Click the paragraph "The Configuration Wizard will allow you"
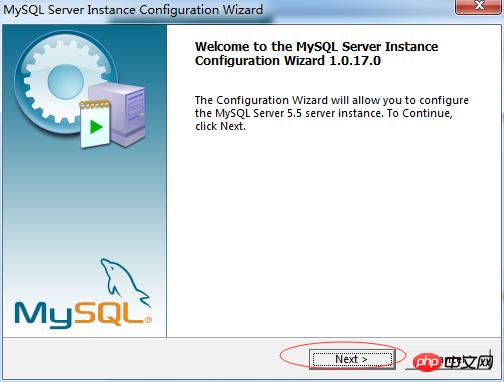The image size is (504, 382). click(x=332, y=113)
